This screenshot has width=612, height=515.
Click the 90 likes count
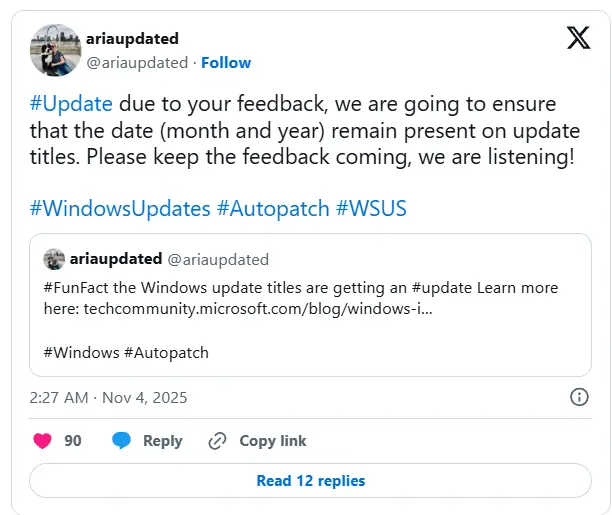(73, 441)
